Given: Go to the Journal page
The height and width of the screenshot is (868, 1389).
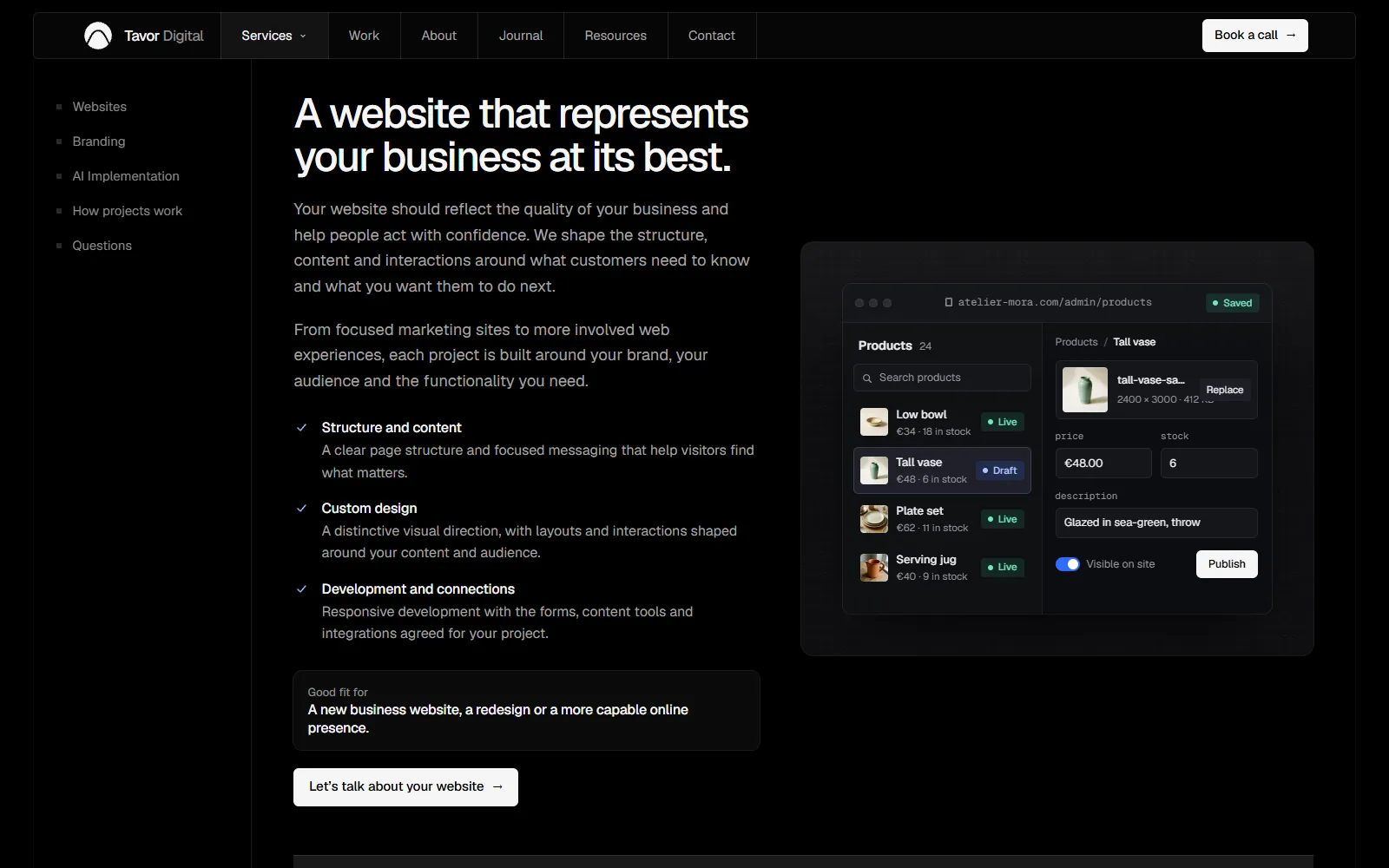Looking at the screenshot, I should (x=521, y=36).
